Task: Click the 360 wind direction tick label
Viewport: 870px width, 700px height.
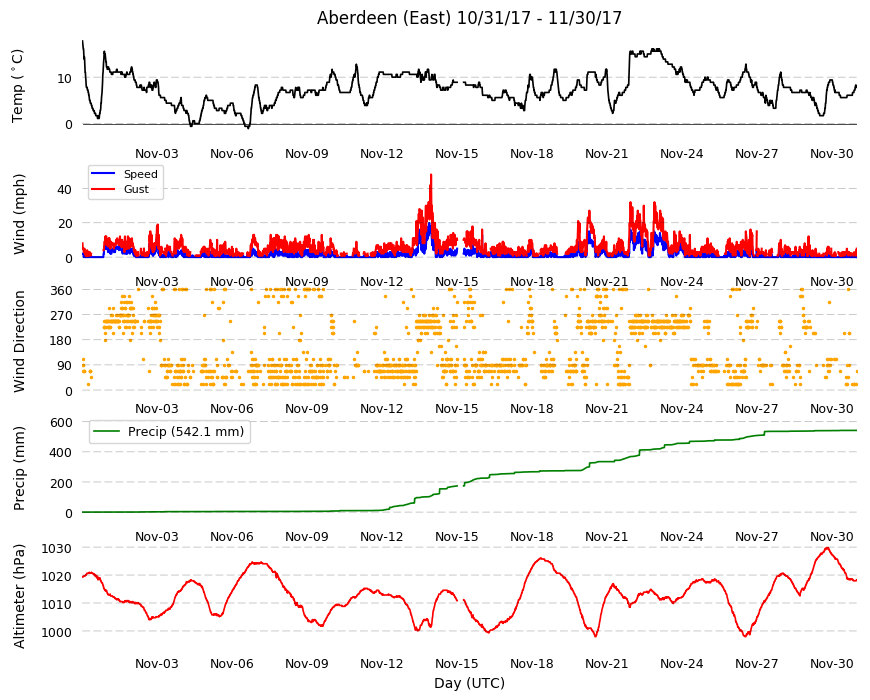Action: click(x=61, y=291)
